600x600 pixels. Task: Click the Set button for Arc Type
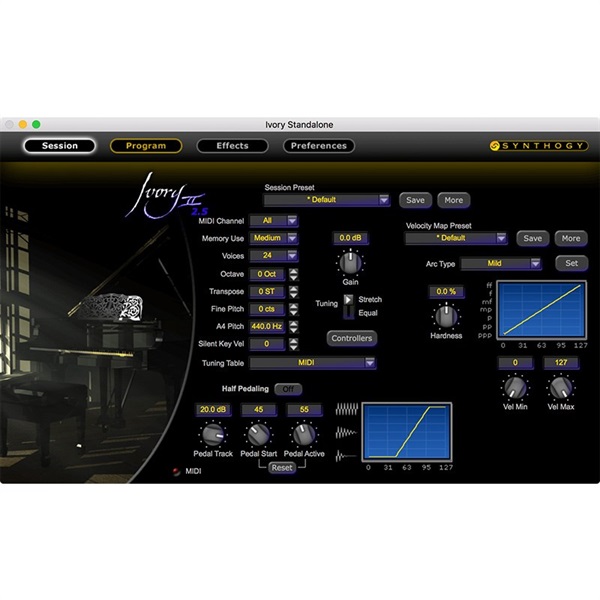[571, 263]
